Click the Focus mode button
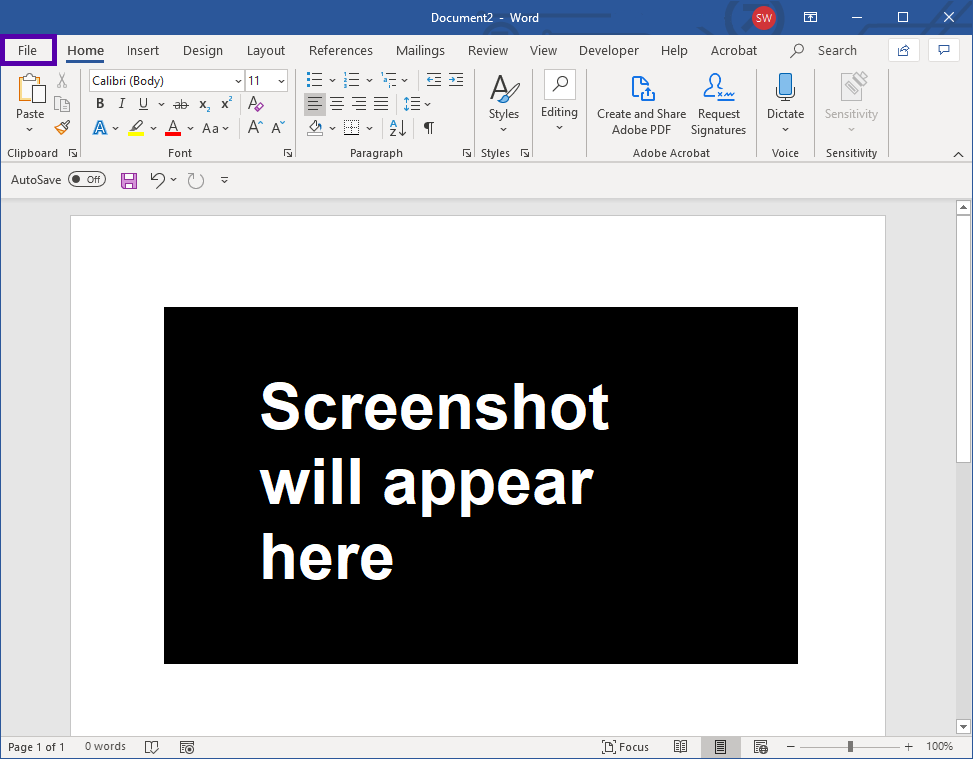Screen dimensions: 973x759 pyautogui.click(x=626, y=747)
